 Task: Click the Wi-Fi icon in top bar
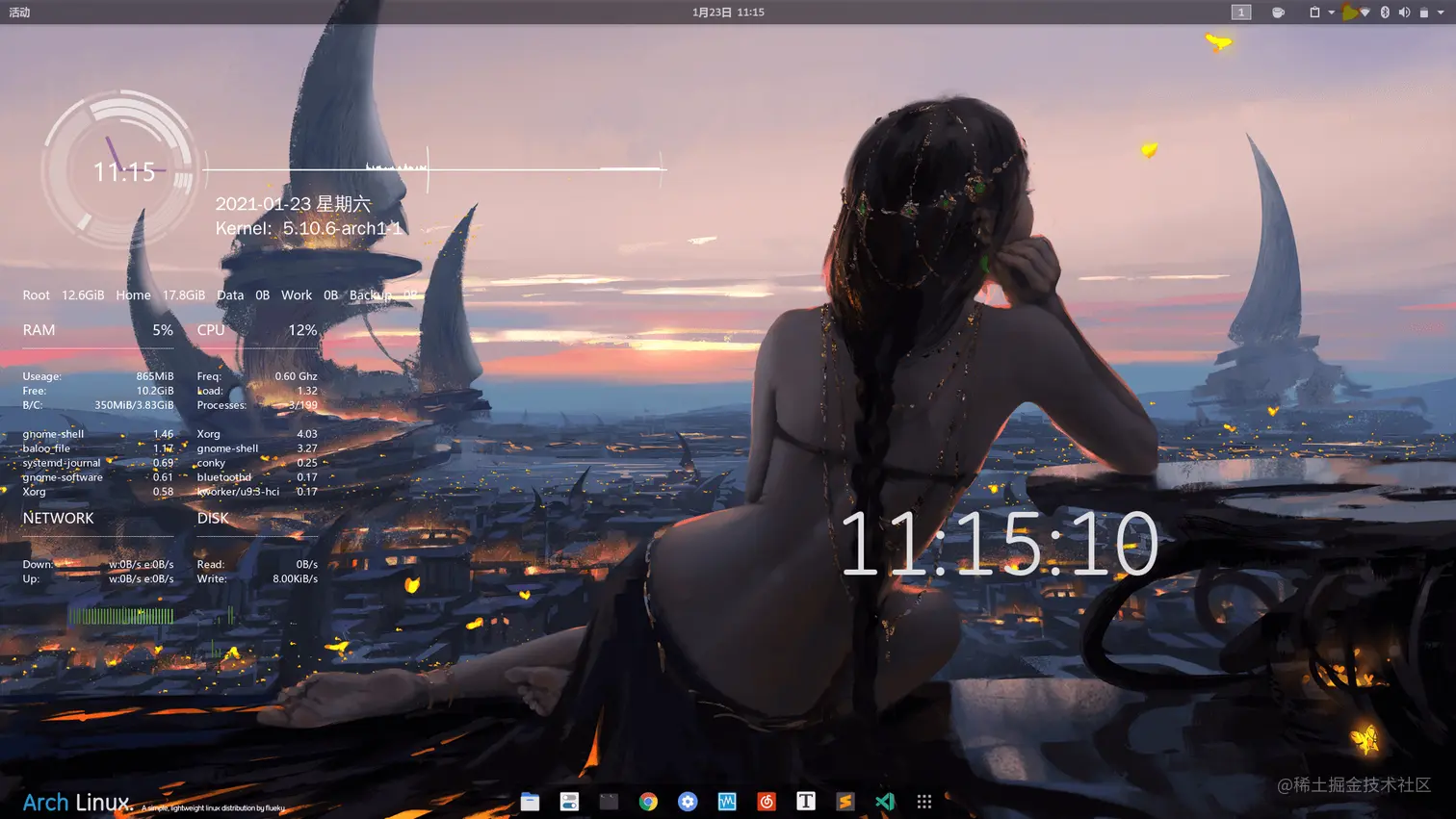pyautogui.click(x=1365, y=13)
